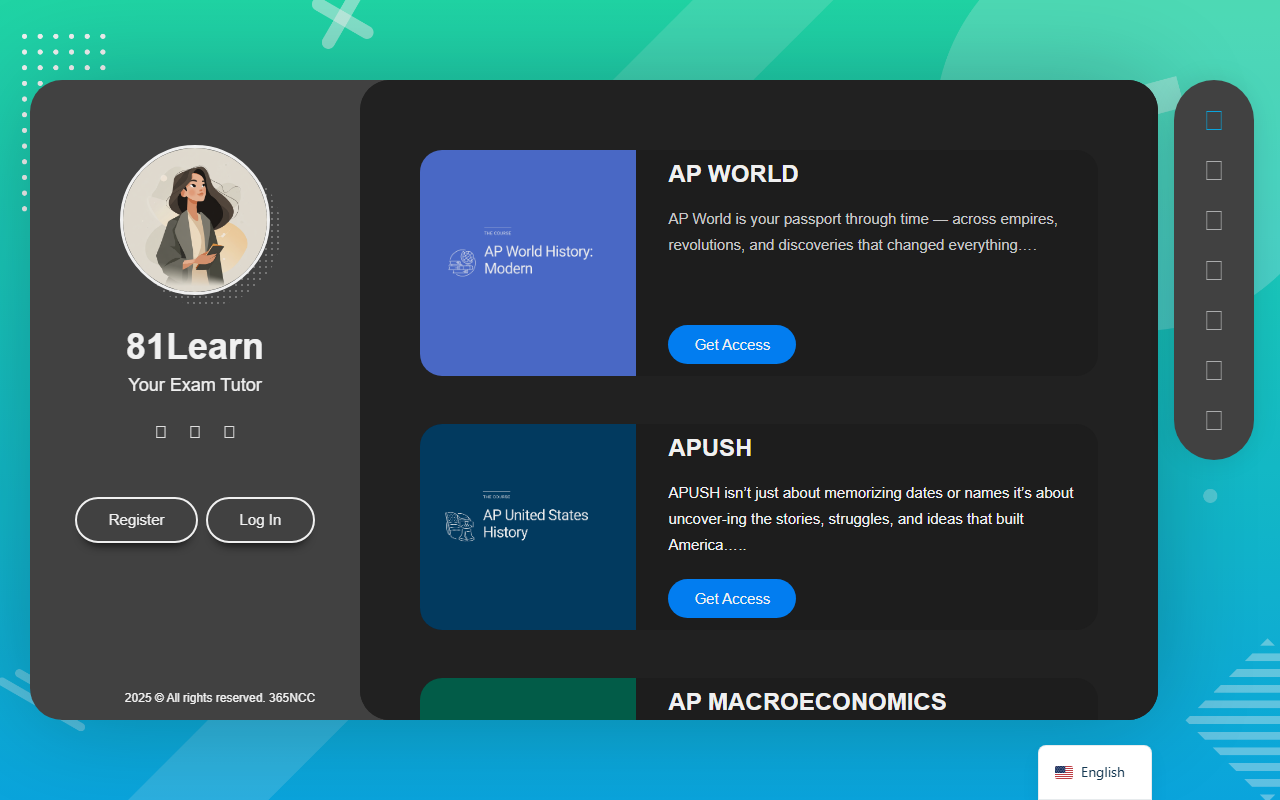Image resolution: width=1280 pixels, height=800 pixels.
Task: Open the English language selector
Action: [1095, 772]
